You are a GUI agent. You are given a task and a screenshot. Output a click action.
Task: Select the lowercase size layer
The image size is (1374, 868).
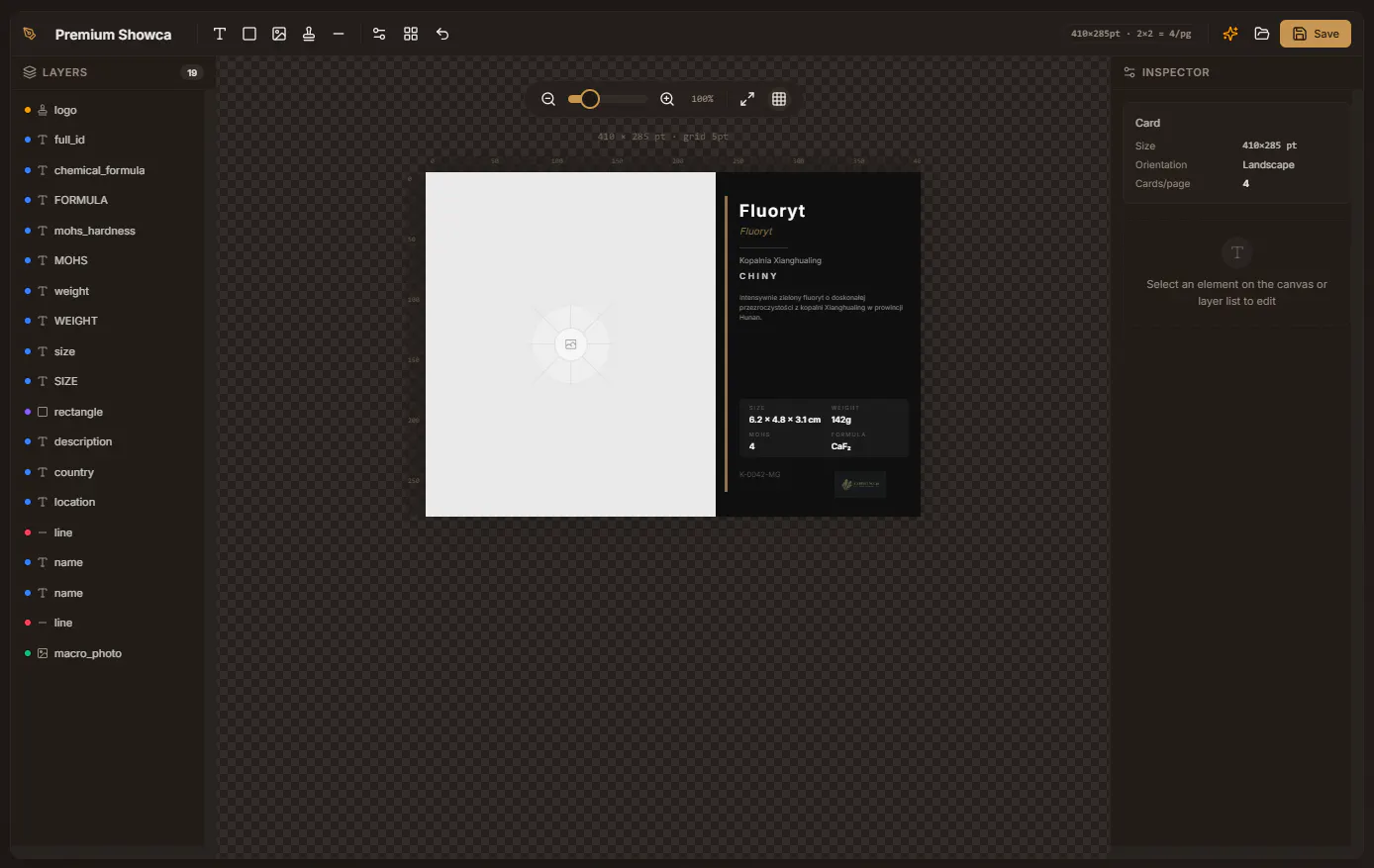[109, 351]
